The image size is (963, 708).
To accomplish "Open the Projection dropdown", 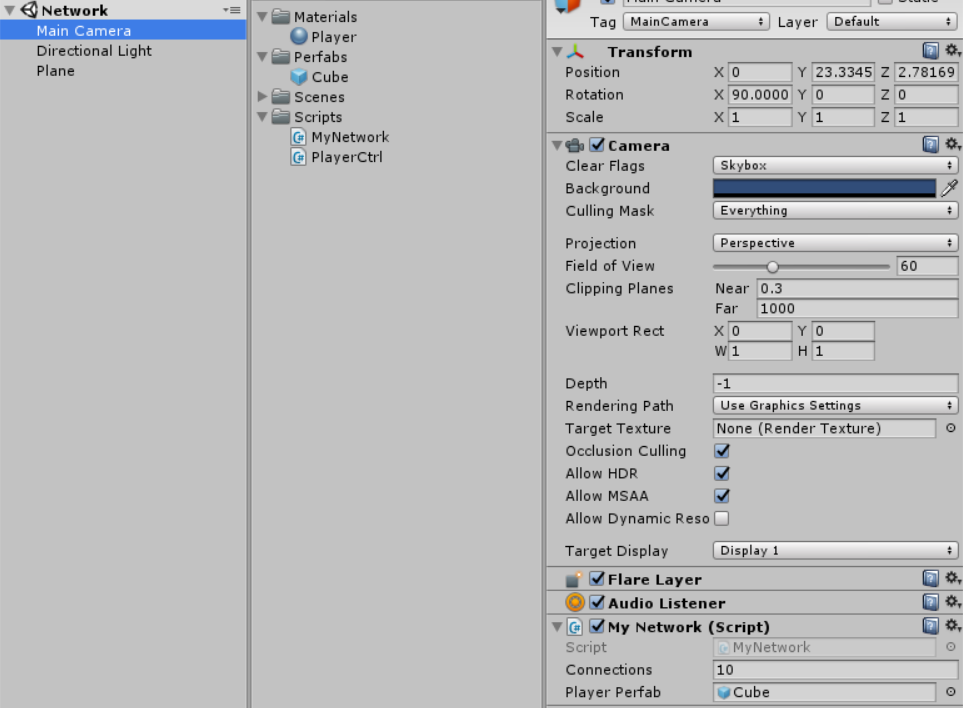I will (833, 242).
